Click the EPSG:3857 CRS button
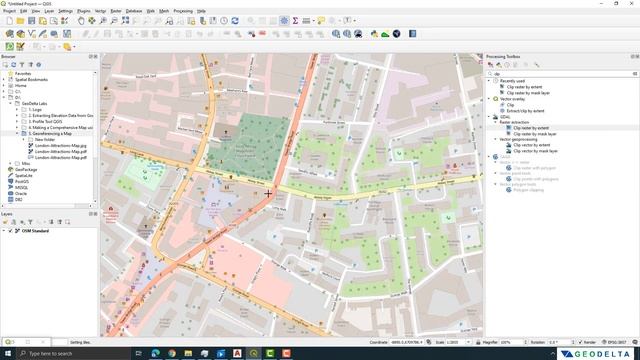Image resolution: width=640 pixels, height=360 pixels. (614, 342)
